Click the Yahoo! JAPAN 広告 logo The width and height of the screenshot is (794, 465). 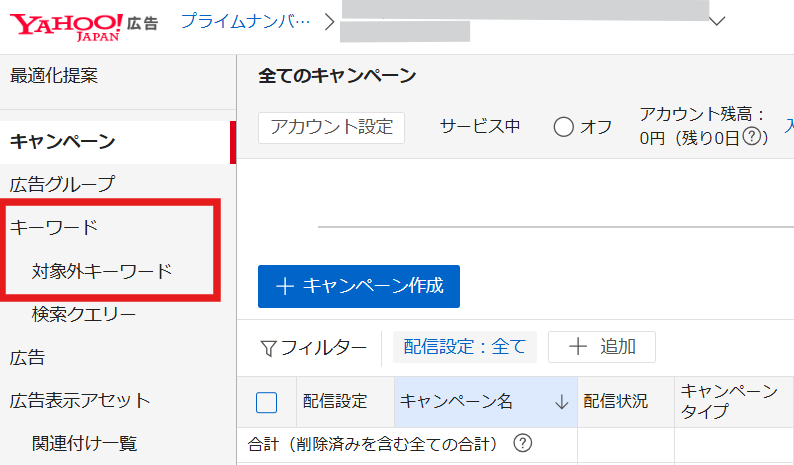(83, 24)
